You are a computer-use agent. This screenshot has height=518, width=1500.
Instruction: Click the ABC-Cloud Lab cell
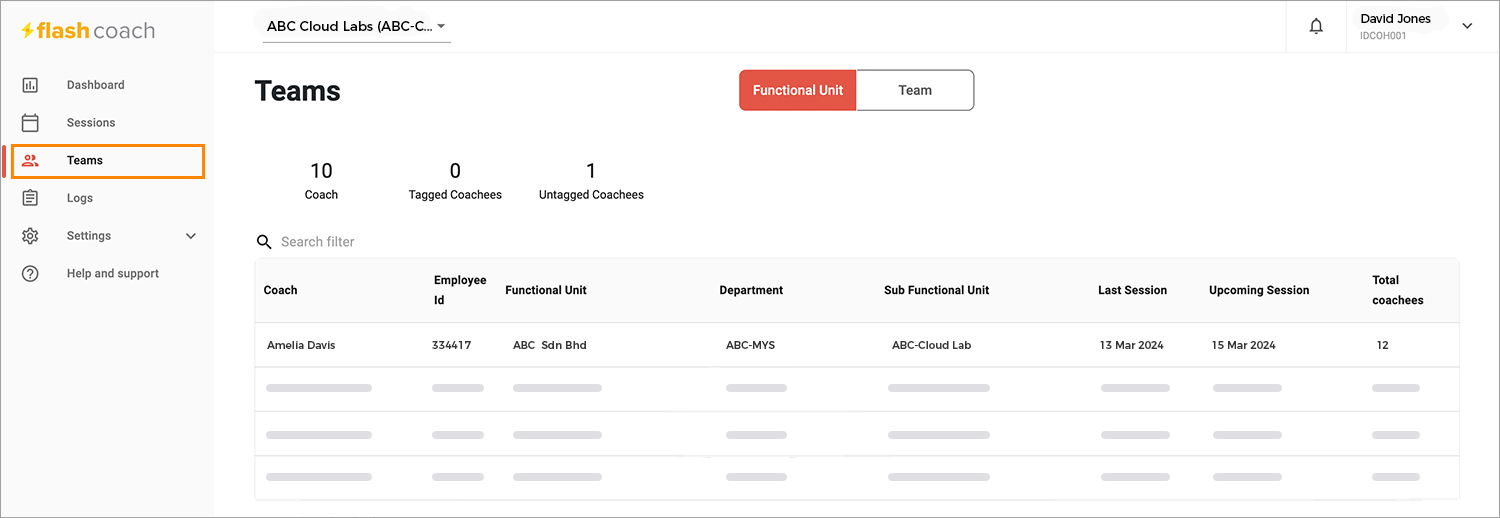(931, 345)
